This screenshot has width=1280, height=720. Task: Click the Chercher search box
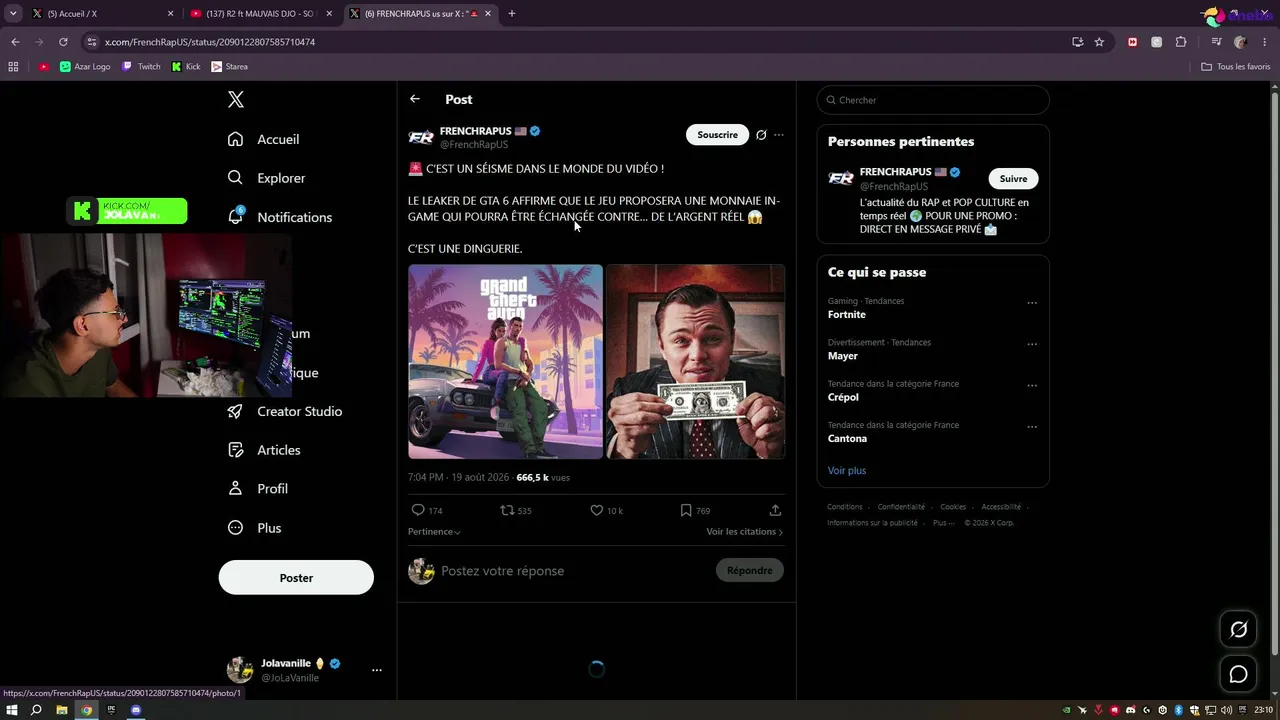933,100
